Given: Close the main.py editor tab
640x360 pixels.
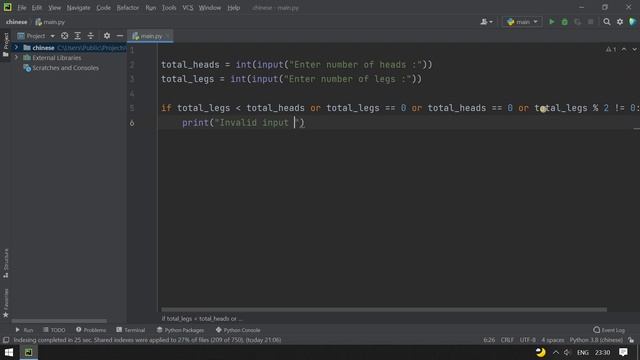Looking at the screenshot, I should (167, 36).
